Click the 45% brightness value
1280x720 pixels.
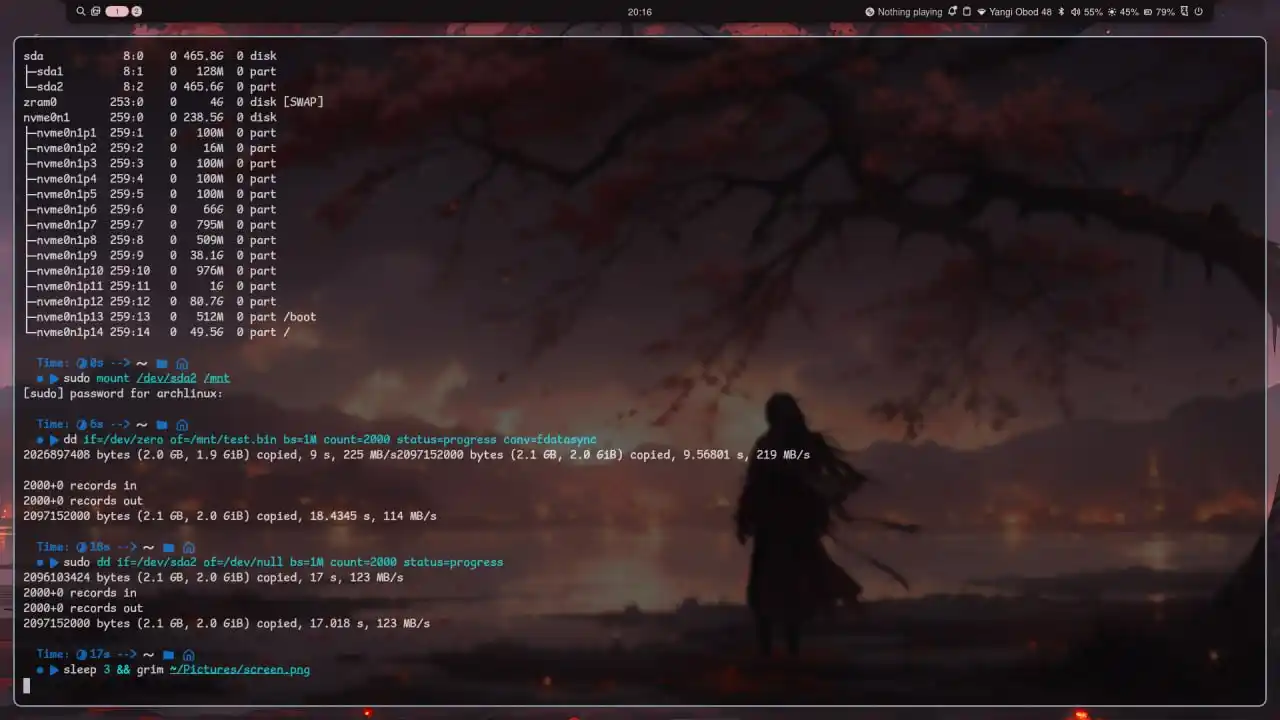(x=1129, y=12)
